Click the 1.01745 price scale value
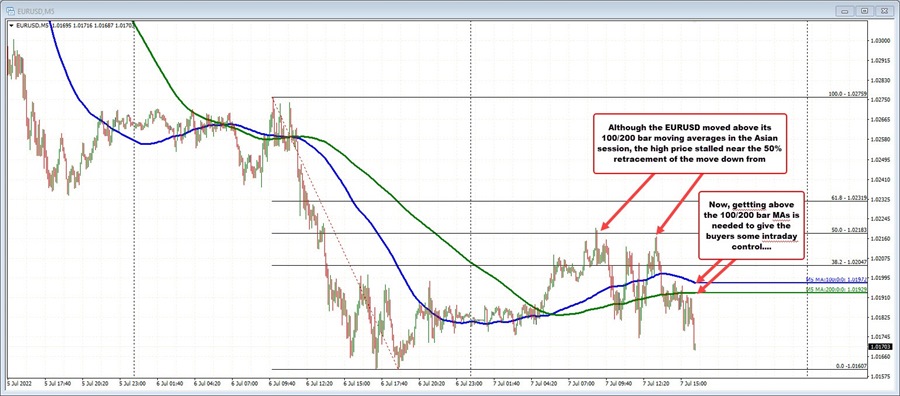This screenshot has height=396, width=900. [x=880, y=337]
